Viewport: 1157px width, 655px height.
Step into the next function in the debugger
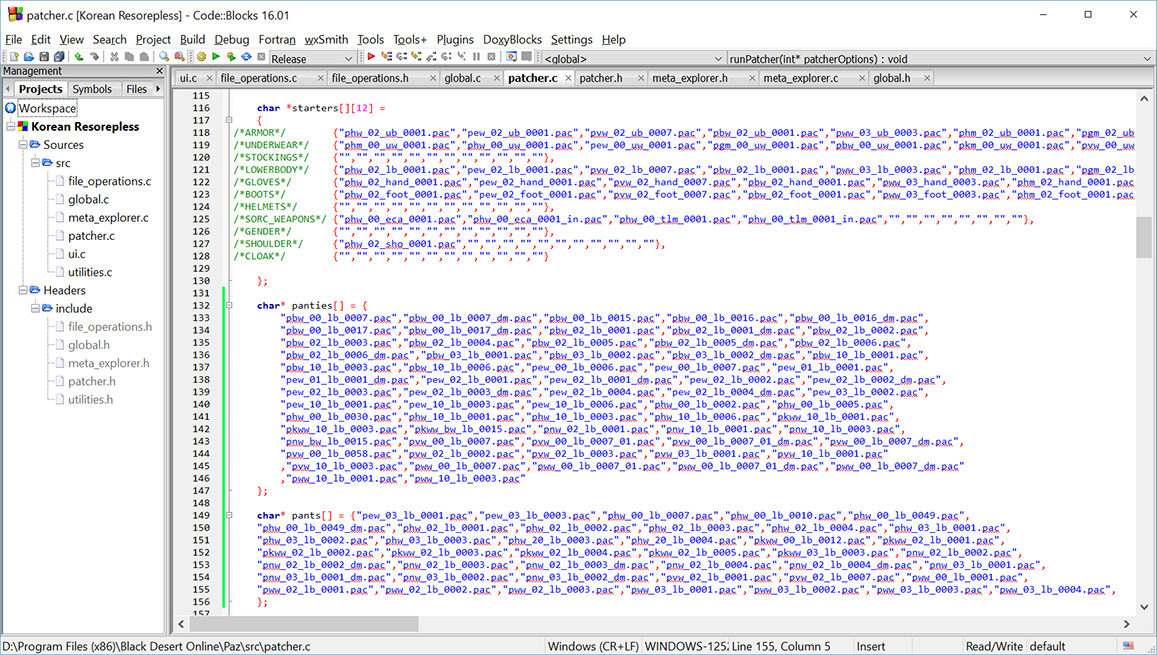(416, 59)
